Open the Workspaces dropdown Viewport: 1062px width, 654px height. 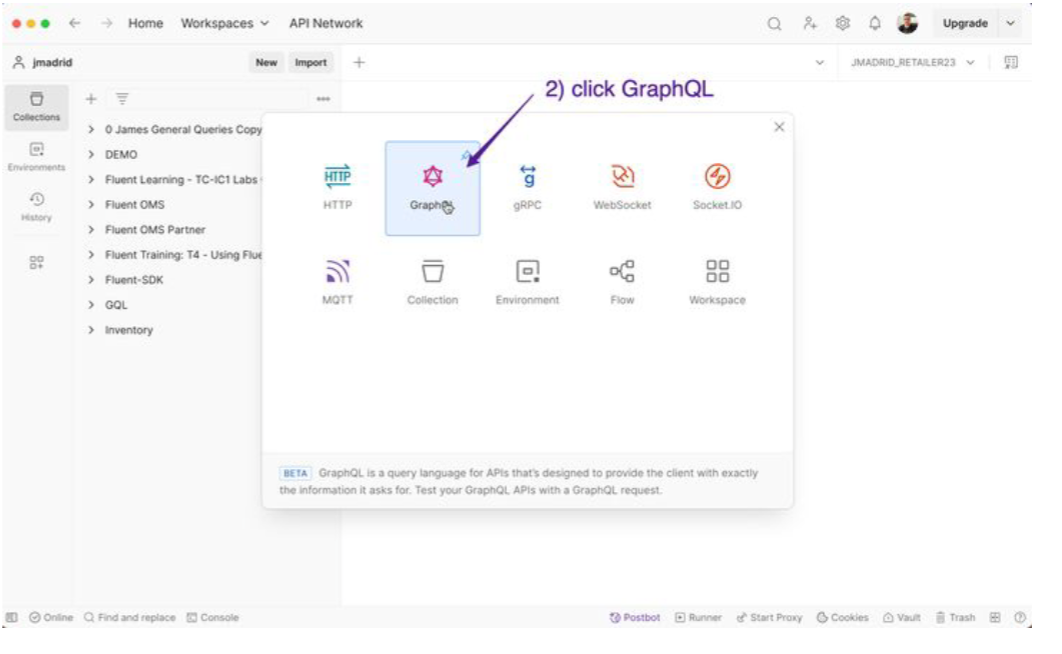pos(218,23)
